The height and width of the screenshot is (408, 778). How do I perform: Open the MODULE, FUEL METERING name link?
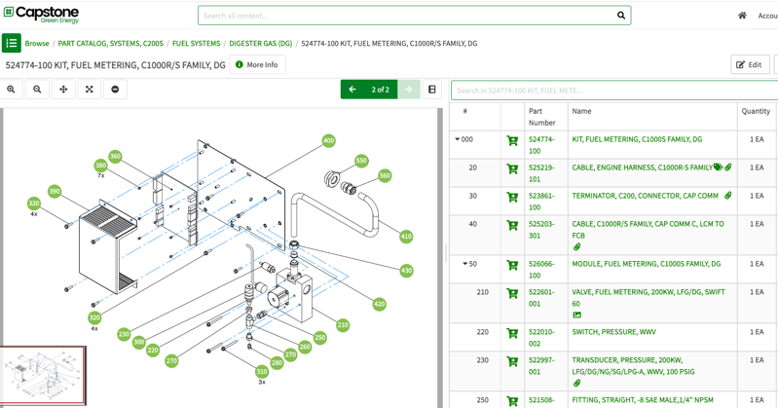[646, 264]
